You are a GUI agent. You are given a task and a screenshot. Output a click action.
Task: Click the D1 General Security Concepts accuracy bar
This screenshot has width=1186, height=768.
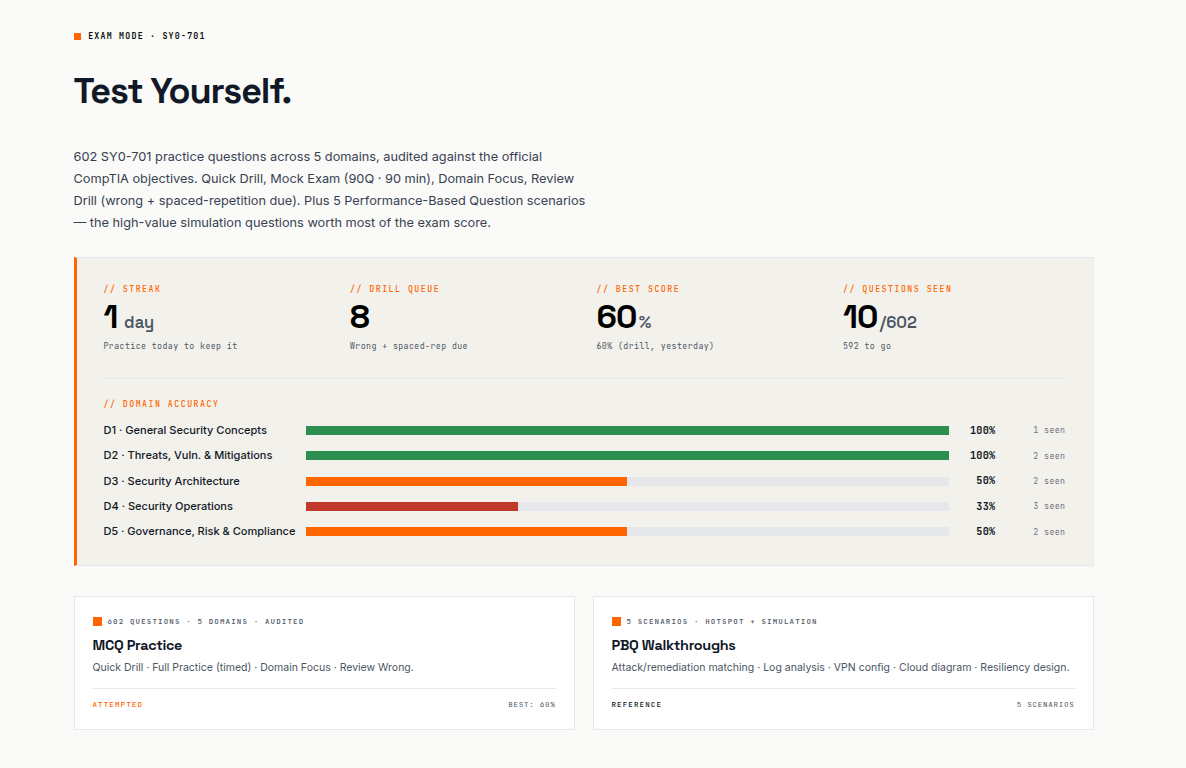click(627, 431)
